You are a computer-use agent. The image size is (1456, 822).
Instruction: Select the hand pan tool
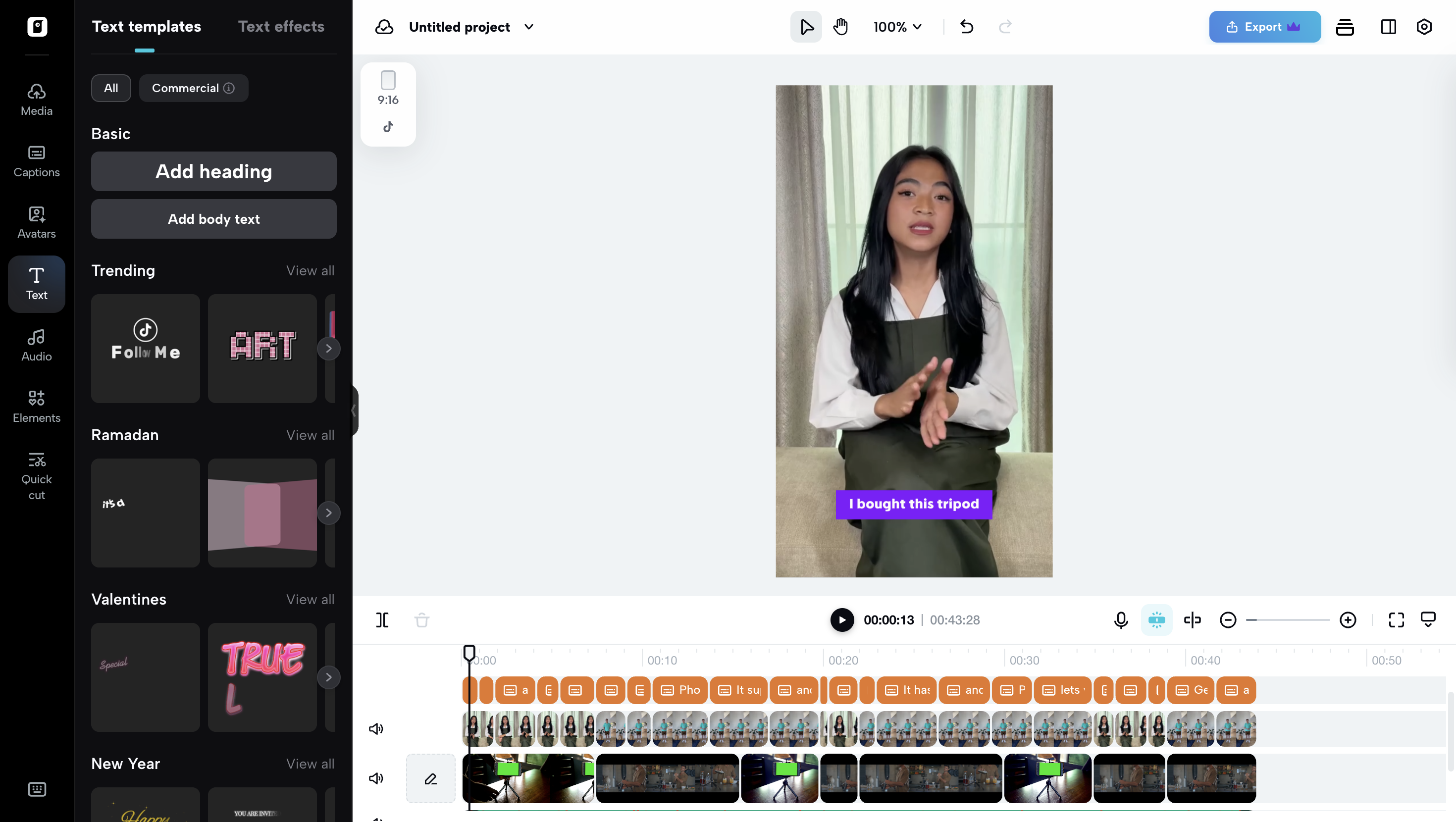click(840, 27)
